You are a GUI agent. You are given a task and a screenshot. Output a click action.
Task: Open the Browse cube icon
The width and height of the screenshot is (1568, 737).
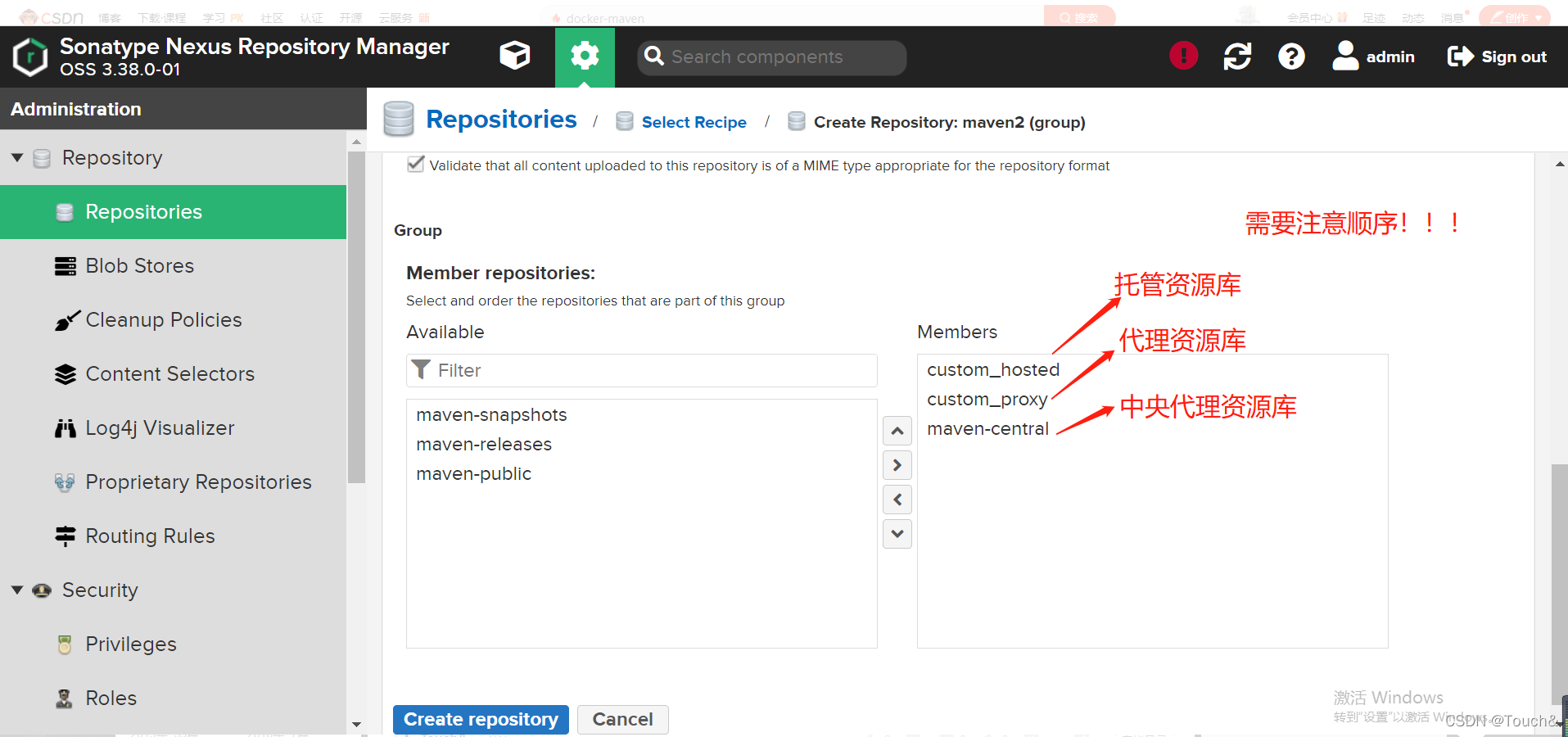coord(515,56)
